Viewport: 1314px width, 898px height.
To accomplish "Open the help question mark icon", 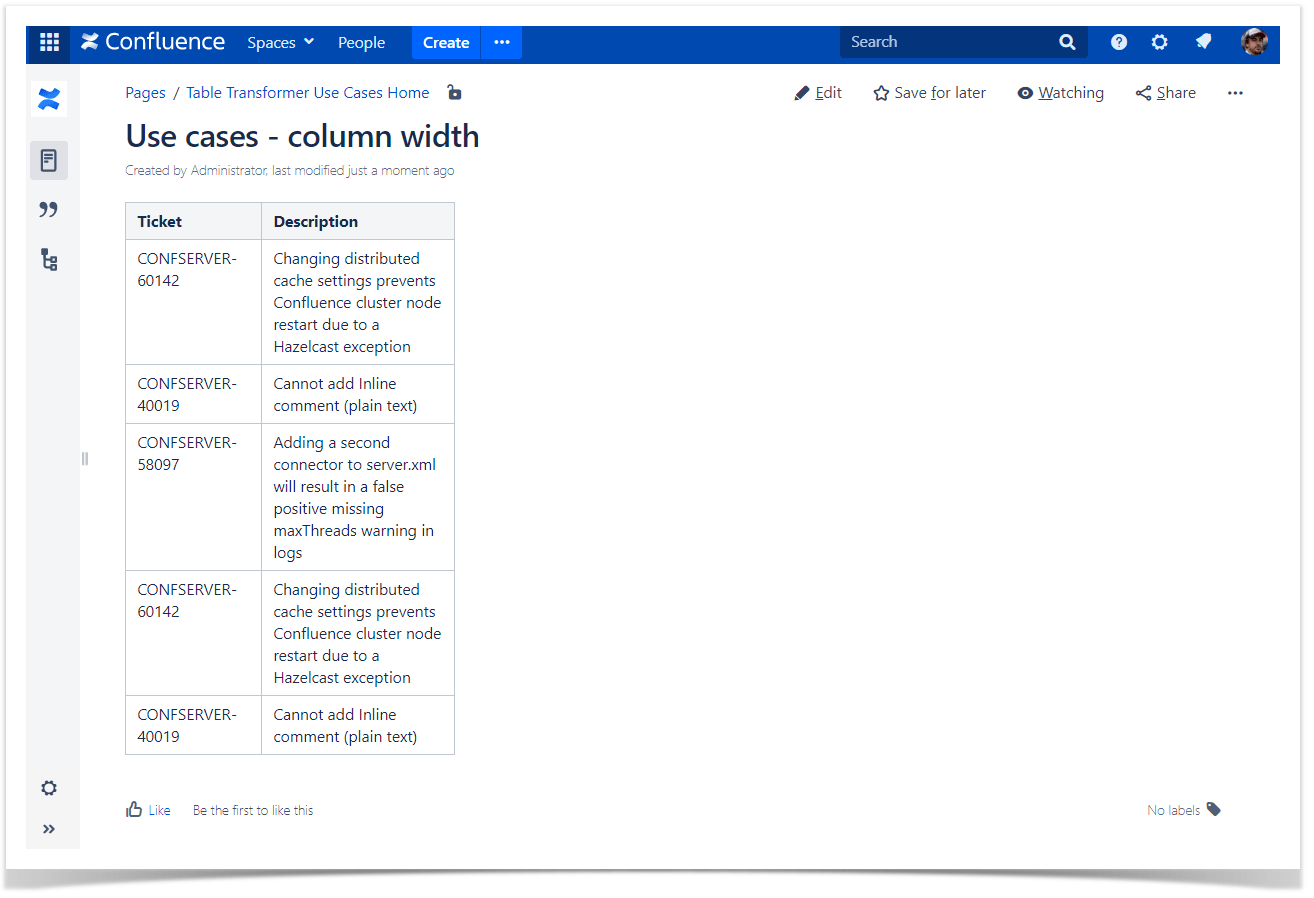I will pos(1119,42).
